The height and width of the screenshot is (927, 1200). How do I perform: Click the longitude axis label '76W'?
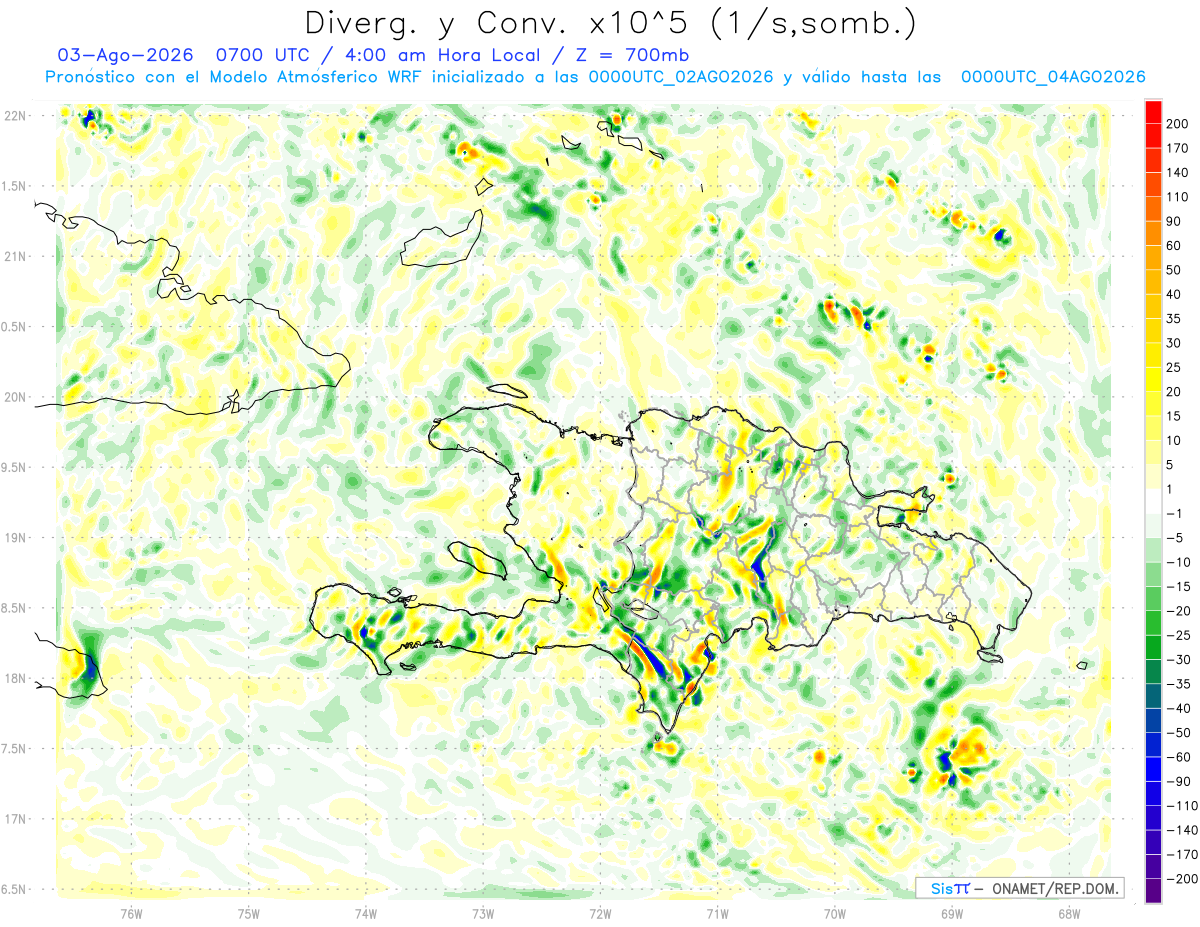[x=131, y=914]
